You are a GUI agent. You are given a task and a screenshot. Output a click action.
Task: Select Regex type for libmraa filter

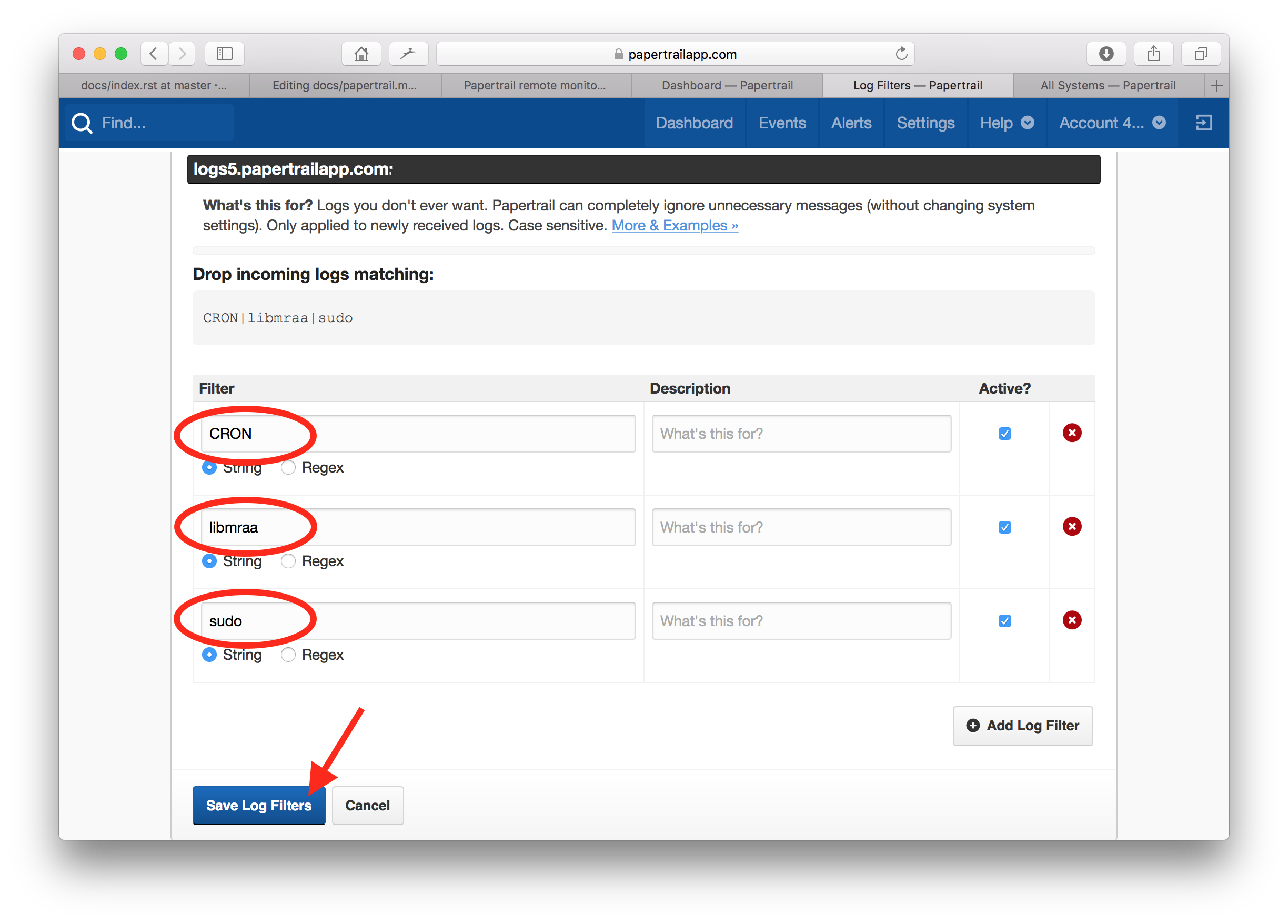pyautogui.click(x=288, y=561)
